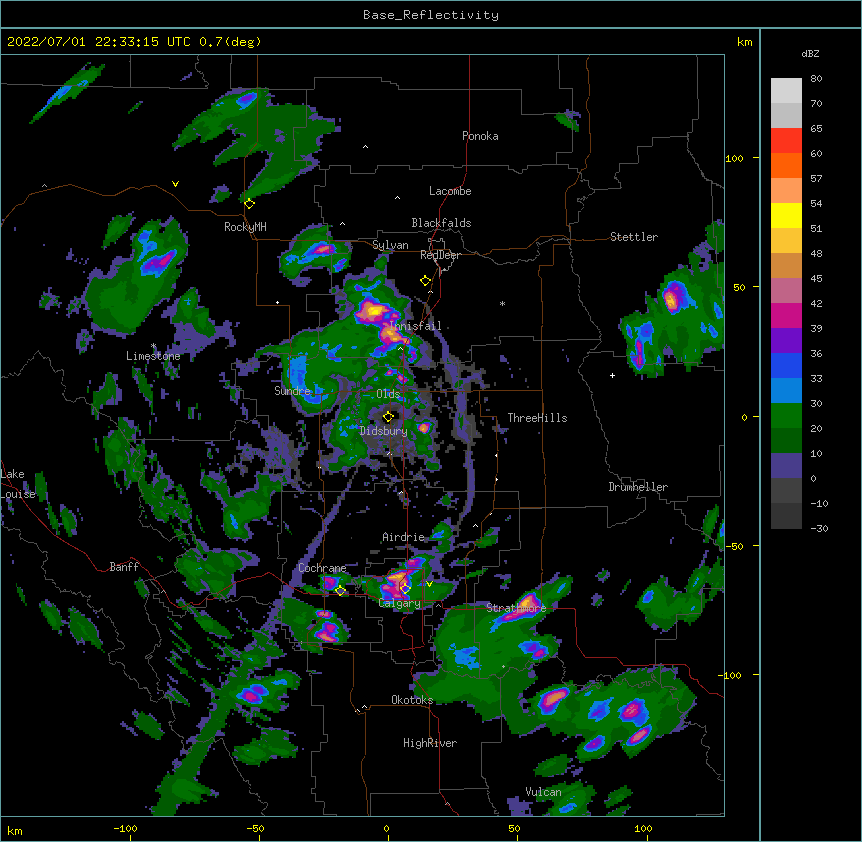Click the Calgary city label
862x842 pixels.
pyautogui.click(x=400, y=603)
